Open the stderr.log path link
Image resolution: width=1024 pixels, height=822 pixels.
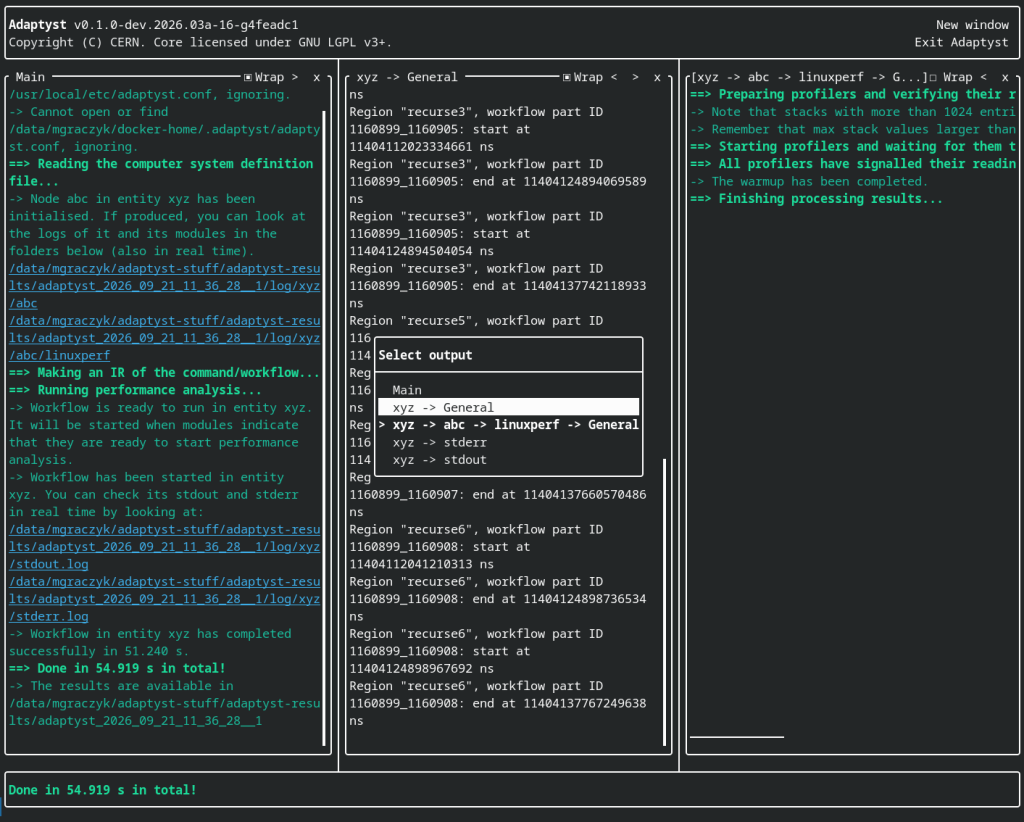click(165, 599)
